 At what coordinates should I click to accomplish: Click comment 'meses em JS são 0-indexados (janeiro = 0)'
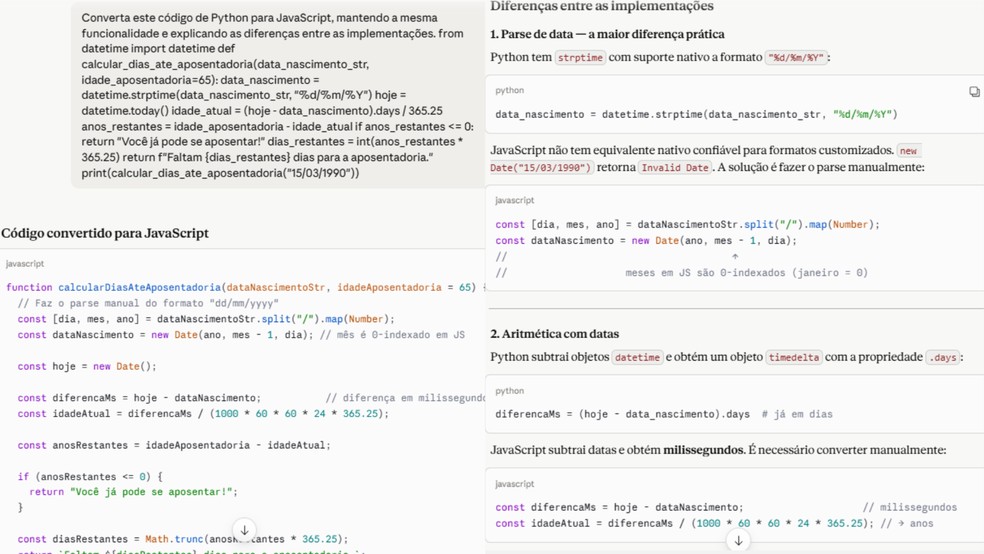(x=746, y=273)
